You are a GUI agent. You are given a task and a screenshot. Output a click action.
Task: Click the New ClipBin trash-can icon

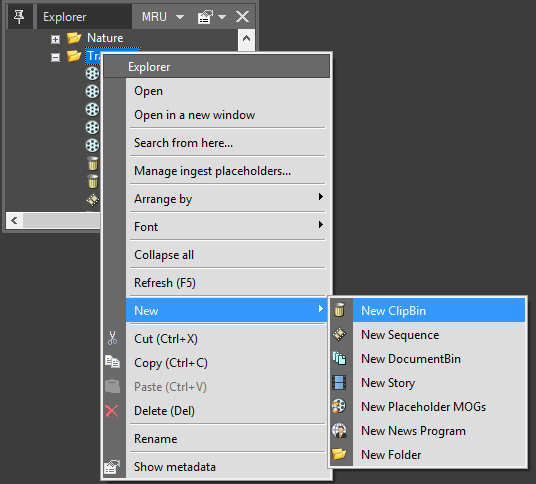[339, 310]
